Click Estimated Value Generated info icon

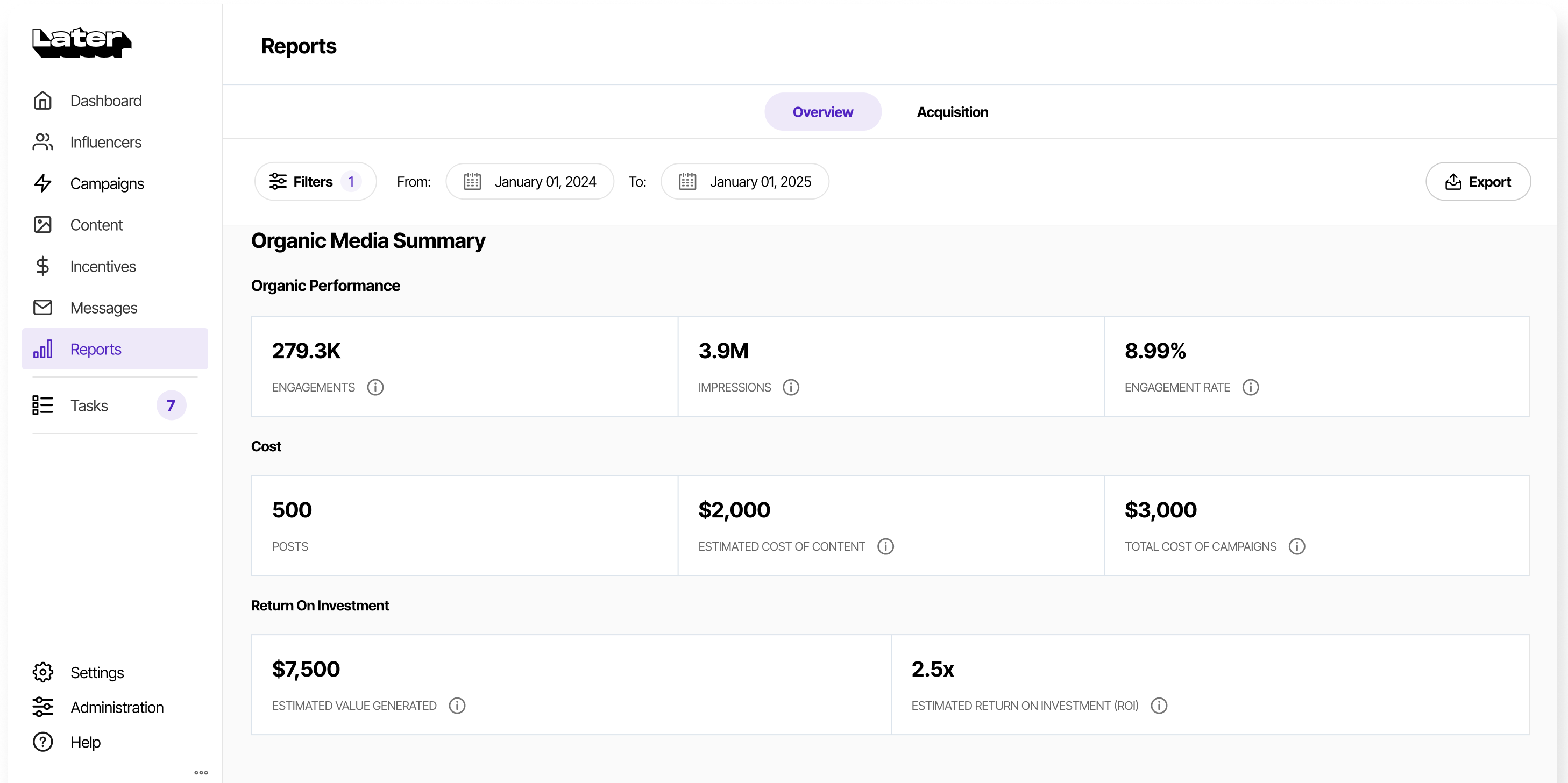click(x=457, y=706)
